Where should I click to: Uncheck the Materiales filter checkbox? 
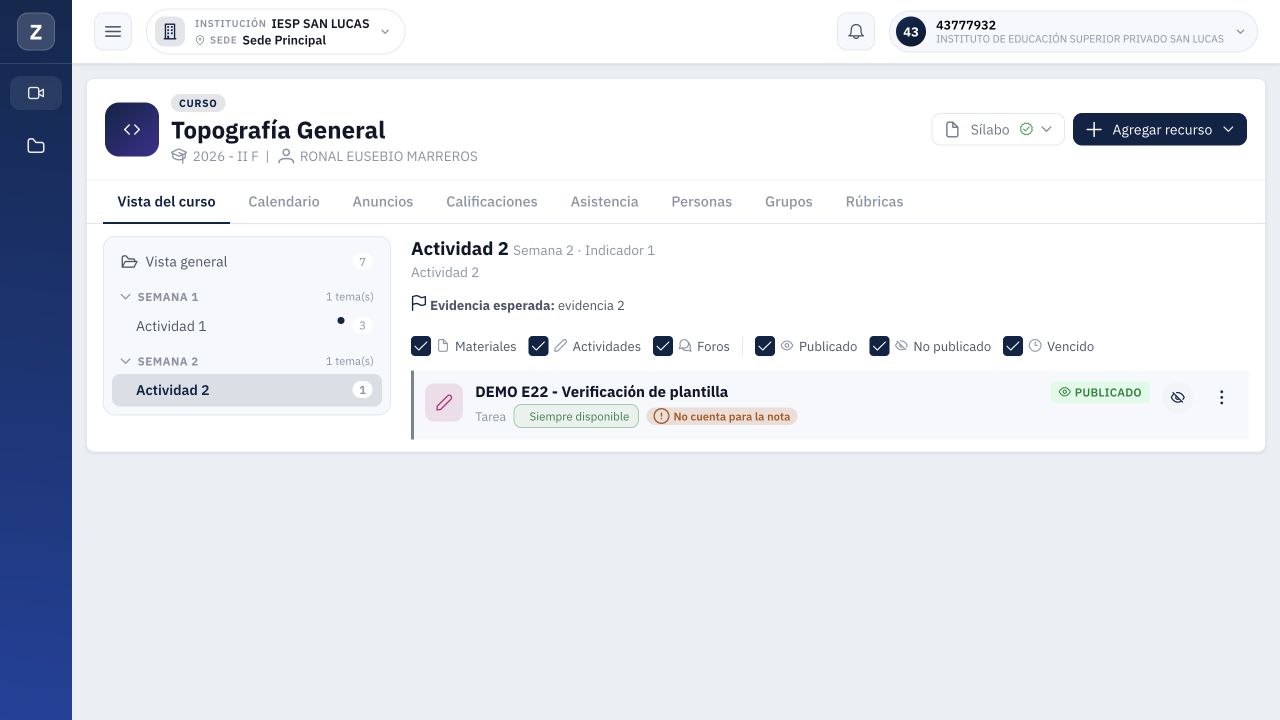pos(421,346)
